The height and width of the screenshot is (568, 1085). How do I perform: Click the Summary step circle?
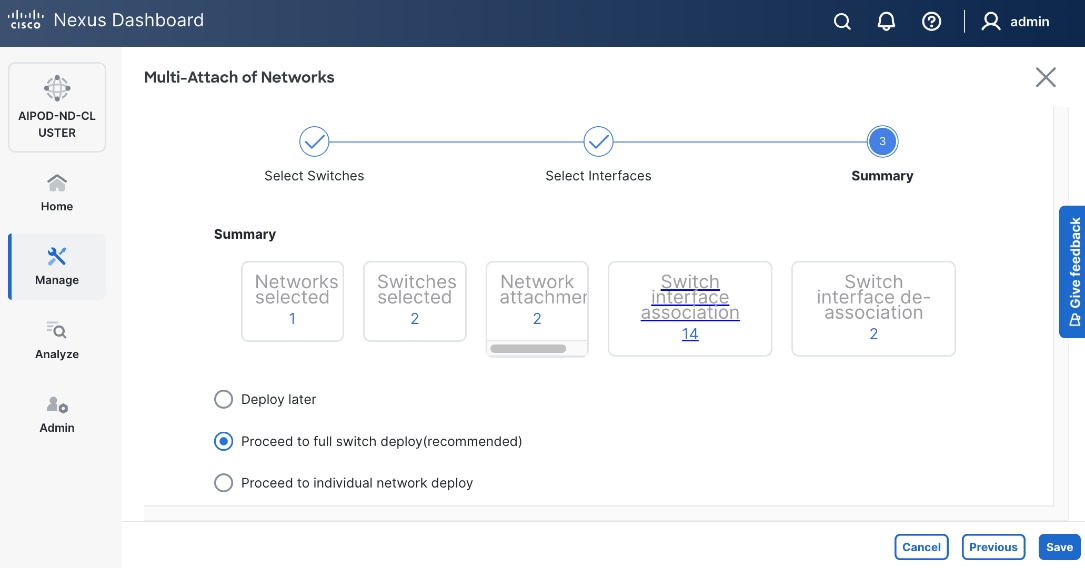coord(882,142)
